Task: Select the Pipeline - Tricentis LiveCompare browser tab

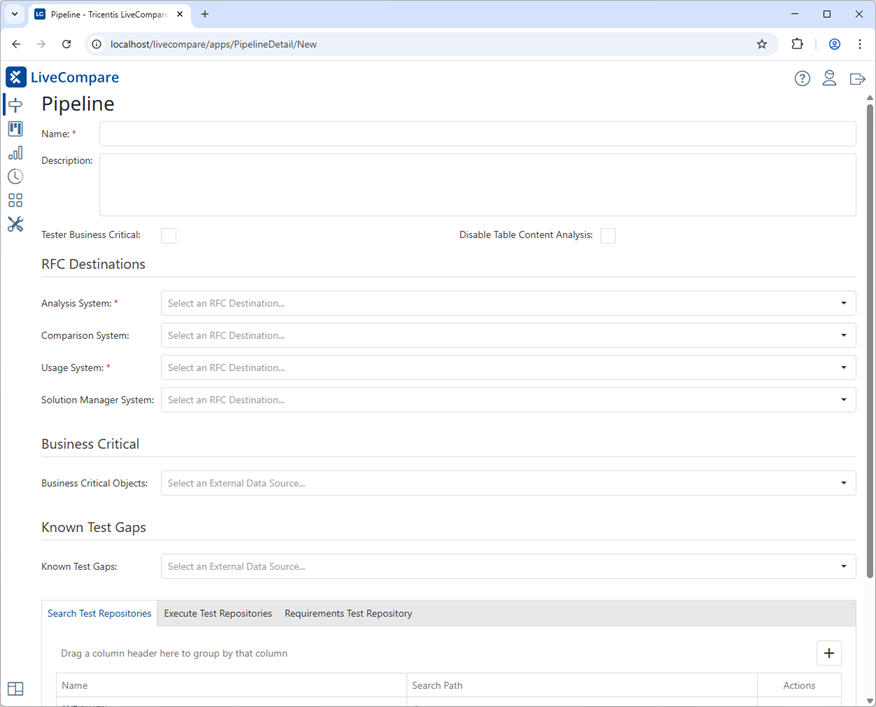Action: (109, 15)
